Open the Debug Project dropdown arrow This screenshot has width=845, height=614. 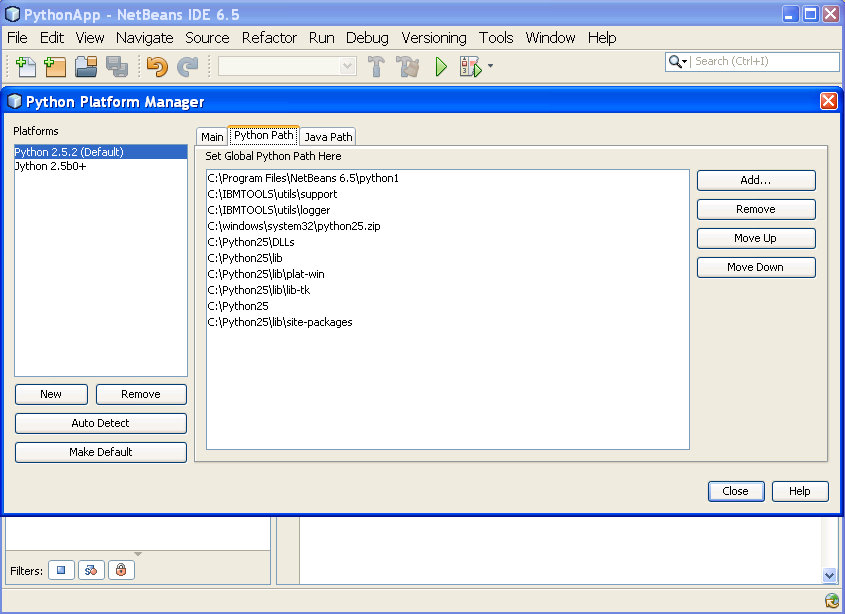tap(490, 66)
